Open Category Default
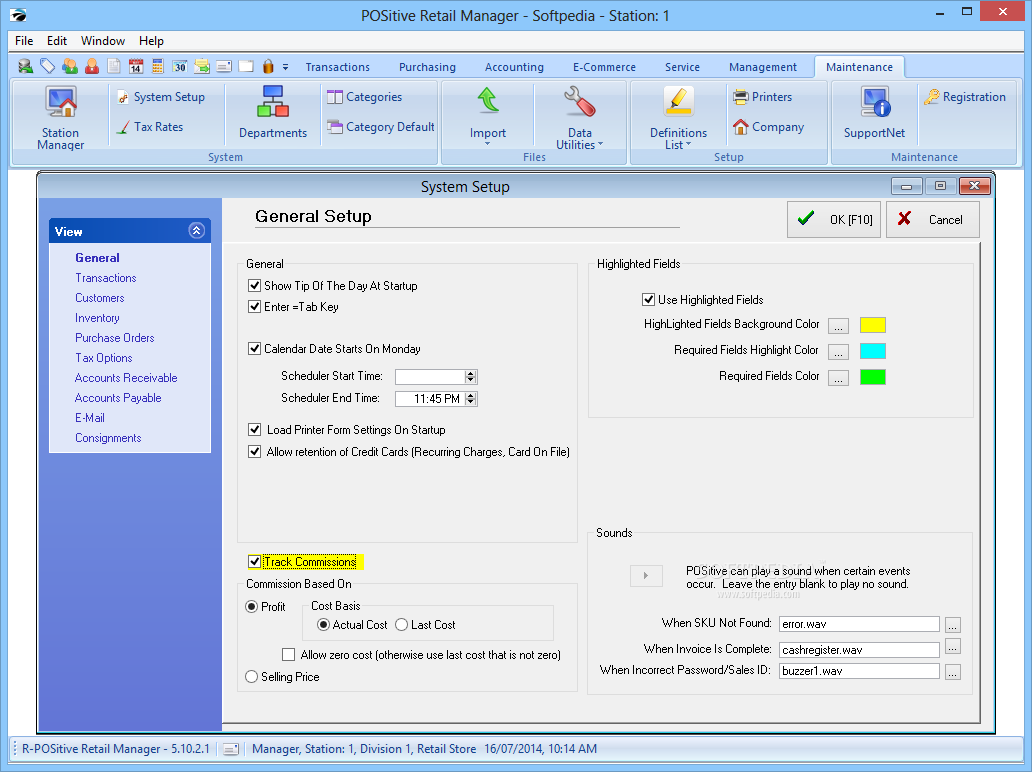The height and width of the screenshot is (772, 1032). (x=381, y=127)
